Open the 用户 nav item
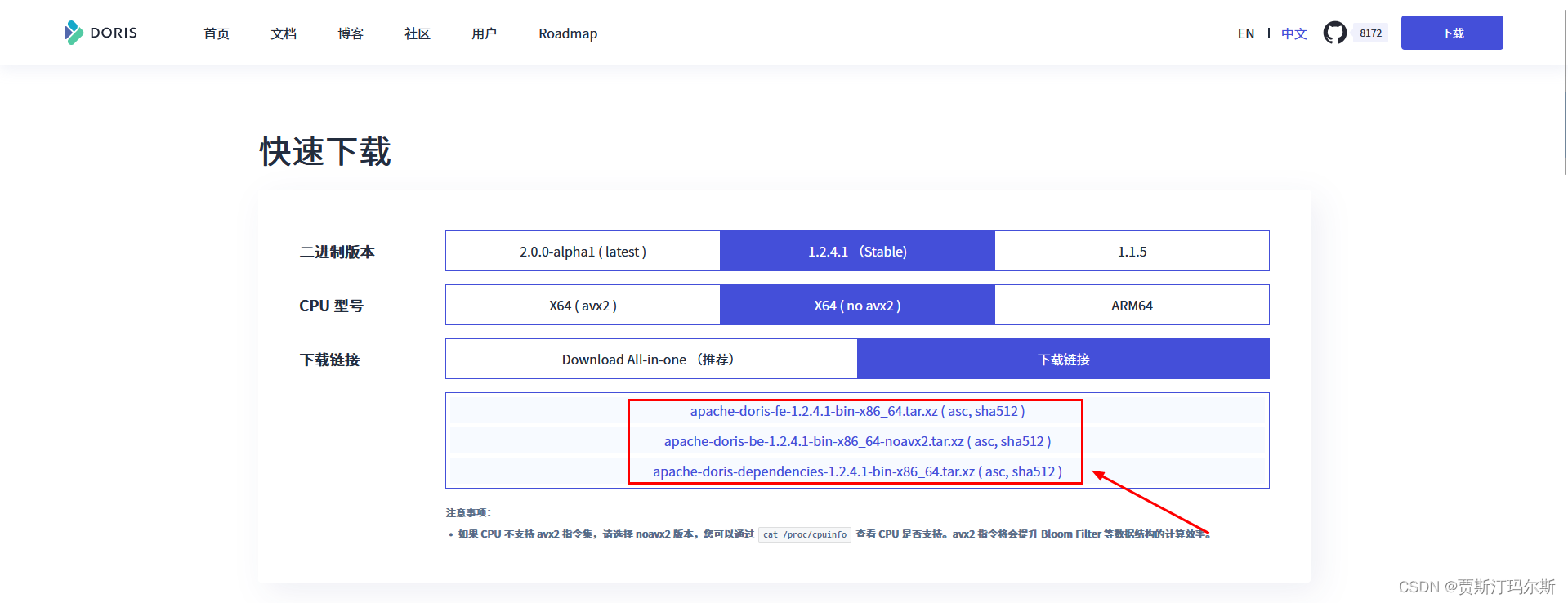The width and height of the screenshot is (1568, 603). click(485, 33)
